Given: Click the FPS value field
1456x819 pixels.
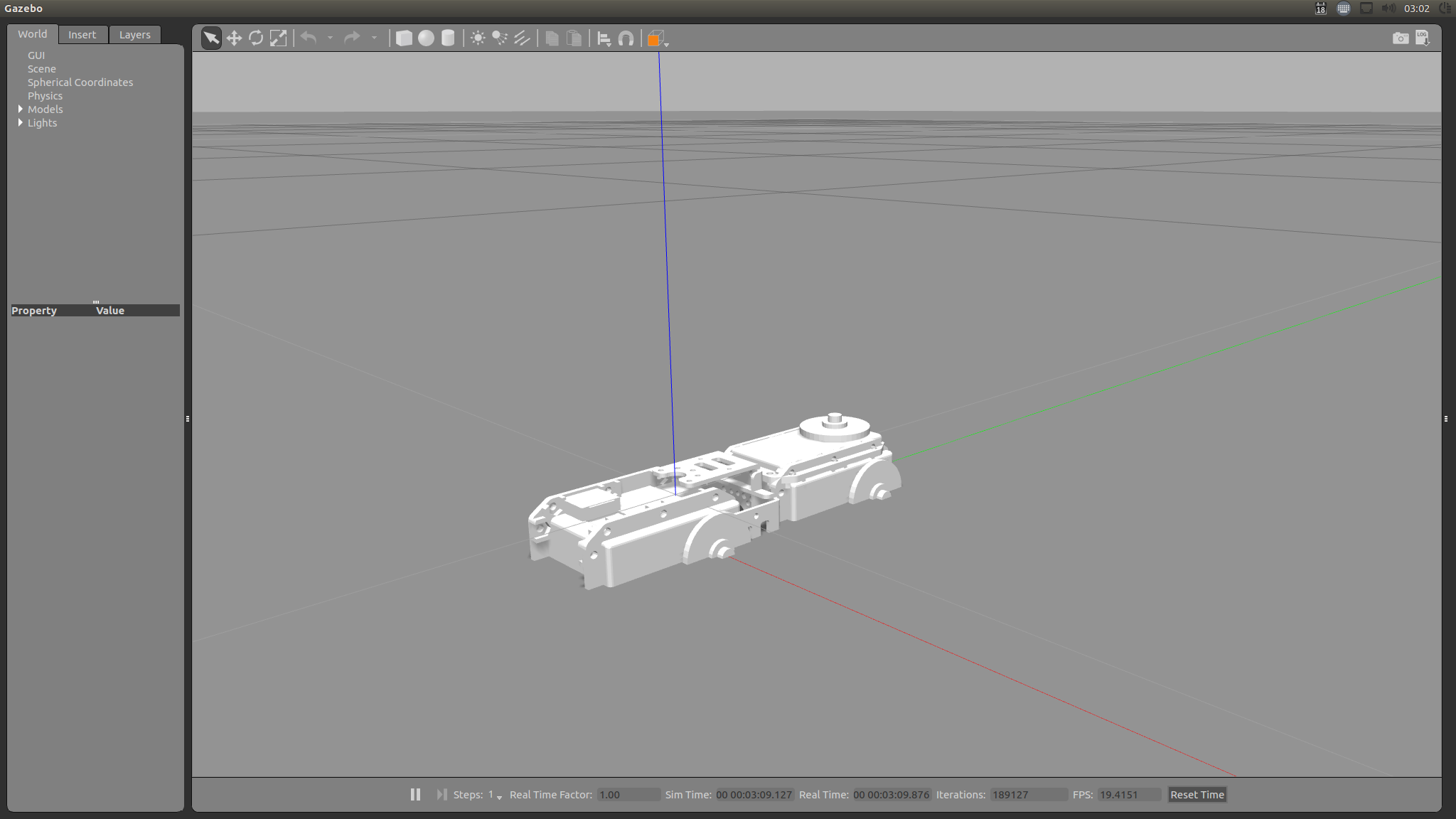Looking at the screenshot, I should click(x=1129, y=795).
